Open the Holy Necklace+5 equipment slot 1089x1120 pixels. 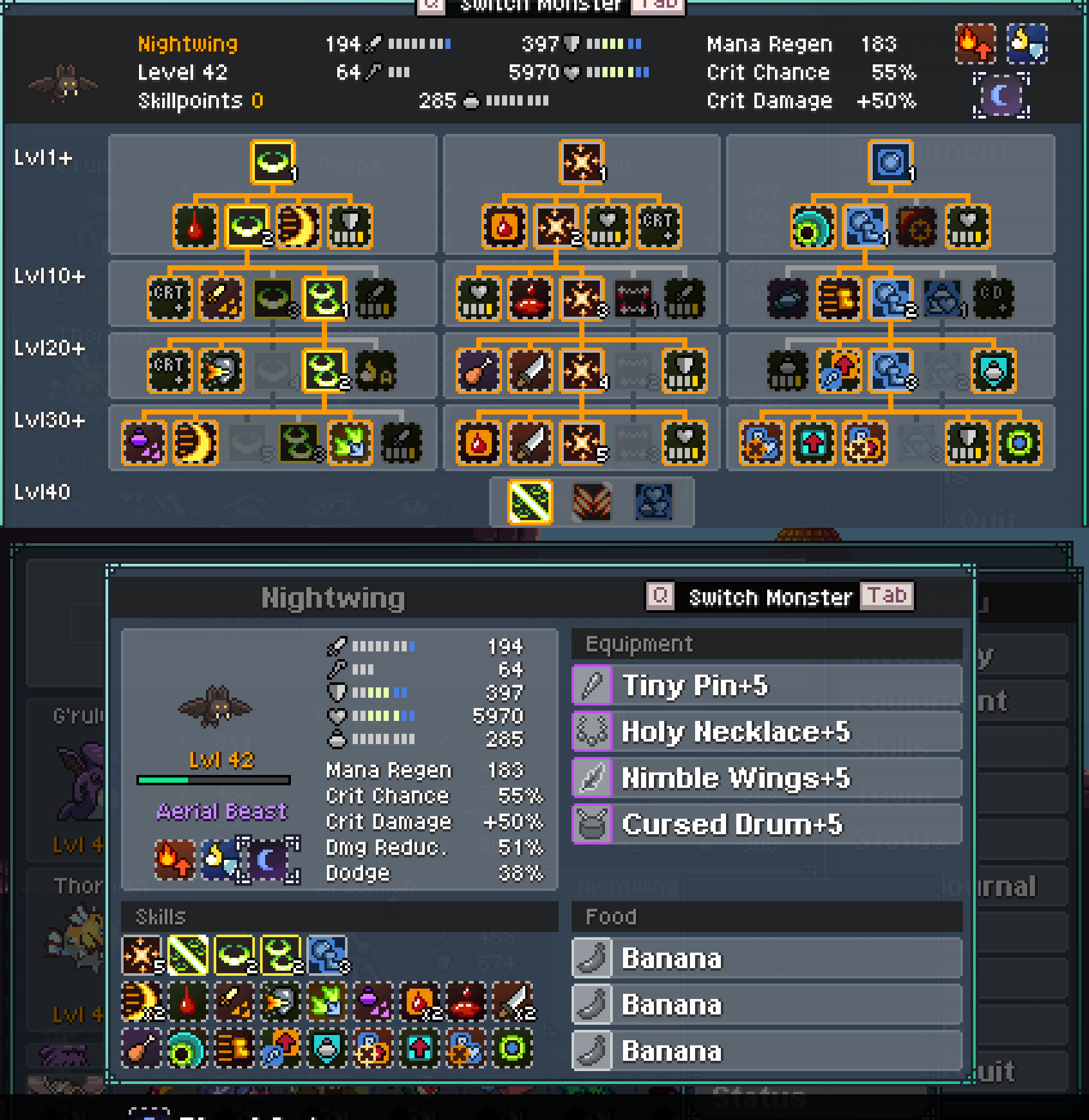point(767,732)
